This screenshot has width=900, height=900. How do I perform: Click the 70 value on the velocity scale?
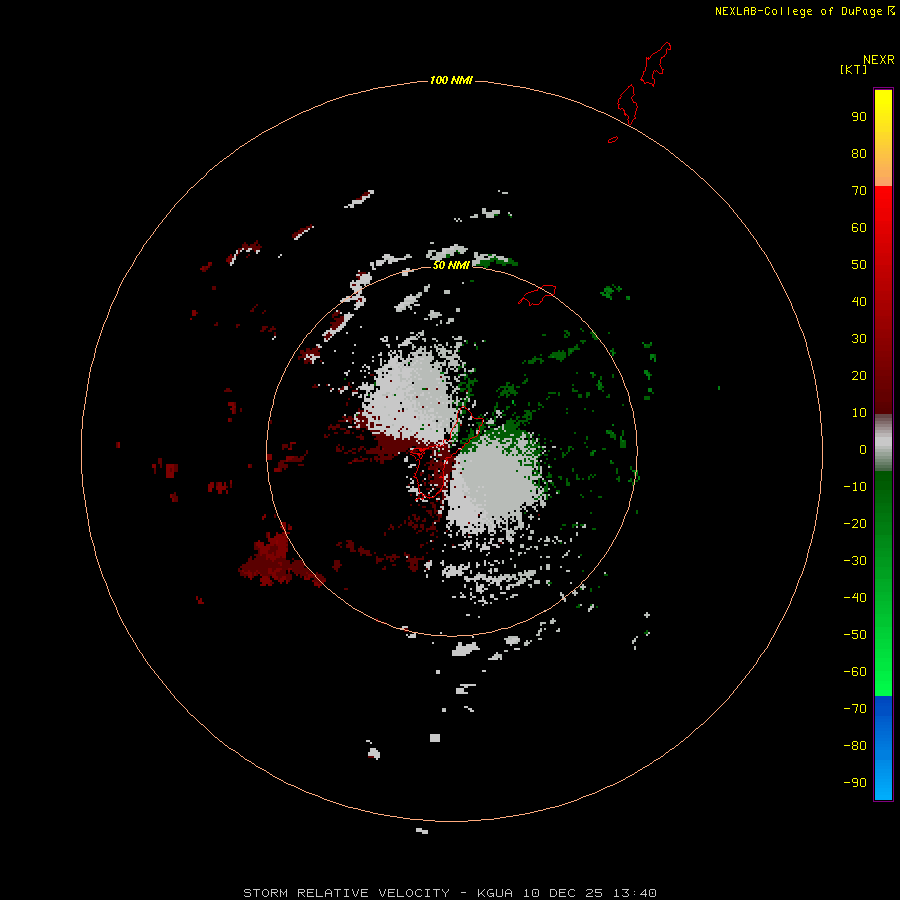[859, 191]
